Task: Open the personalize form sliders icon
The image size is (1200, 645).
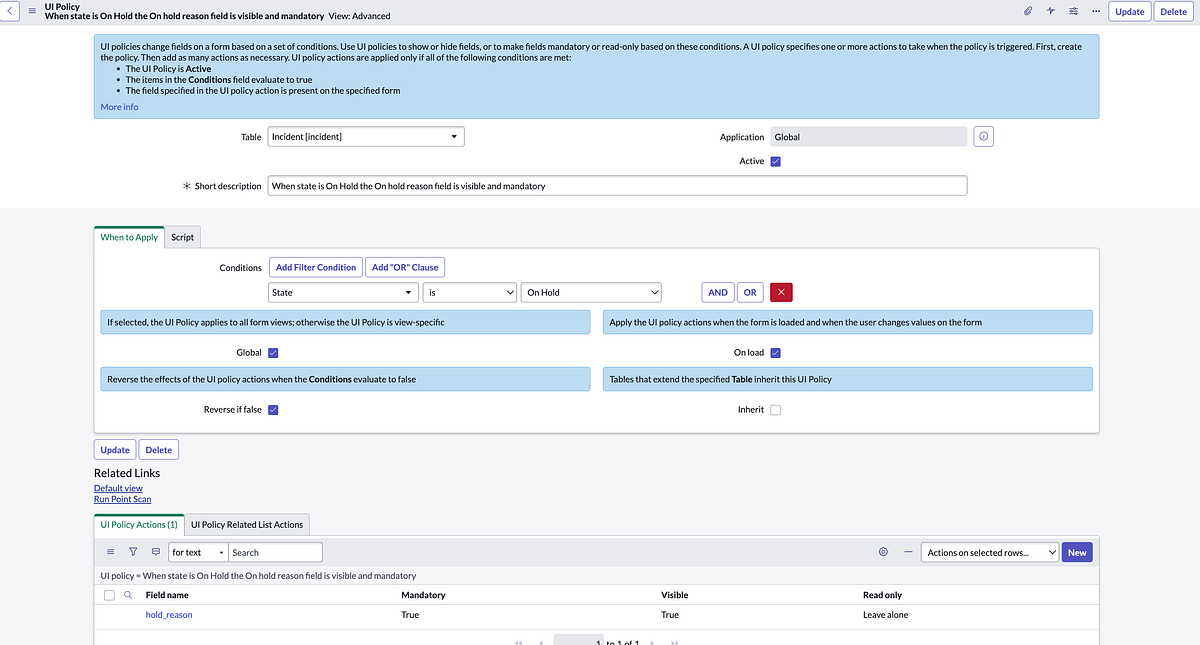Action: (1073, 10)
